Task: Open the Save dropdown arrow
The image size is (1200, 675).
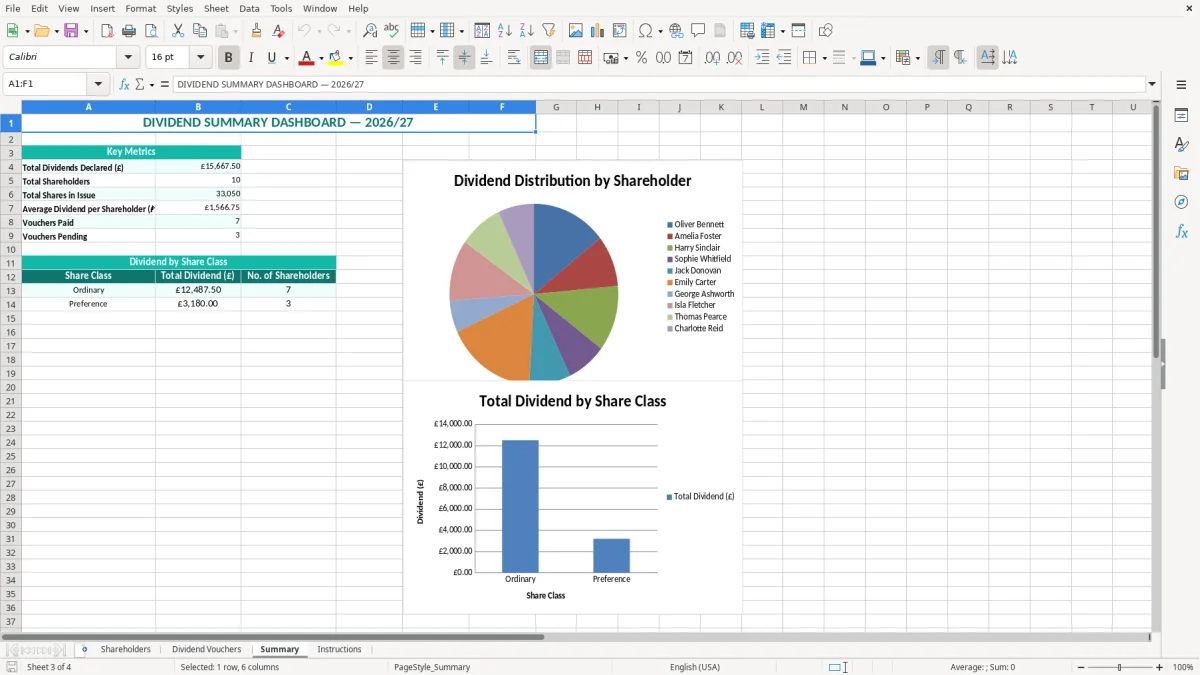Action: tap(86, 31)
